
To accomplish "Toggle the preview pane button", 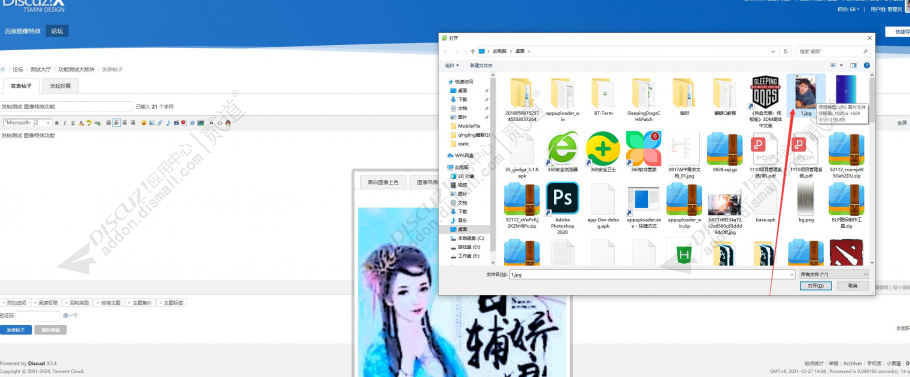I will point(853,66).
